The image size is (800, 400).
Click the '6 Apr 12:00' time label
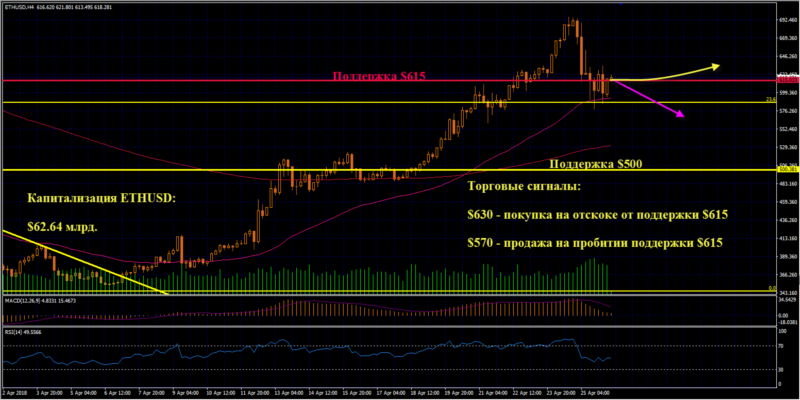tap(116, 394)
